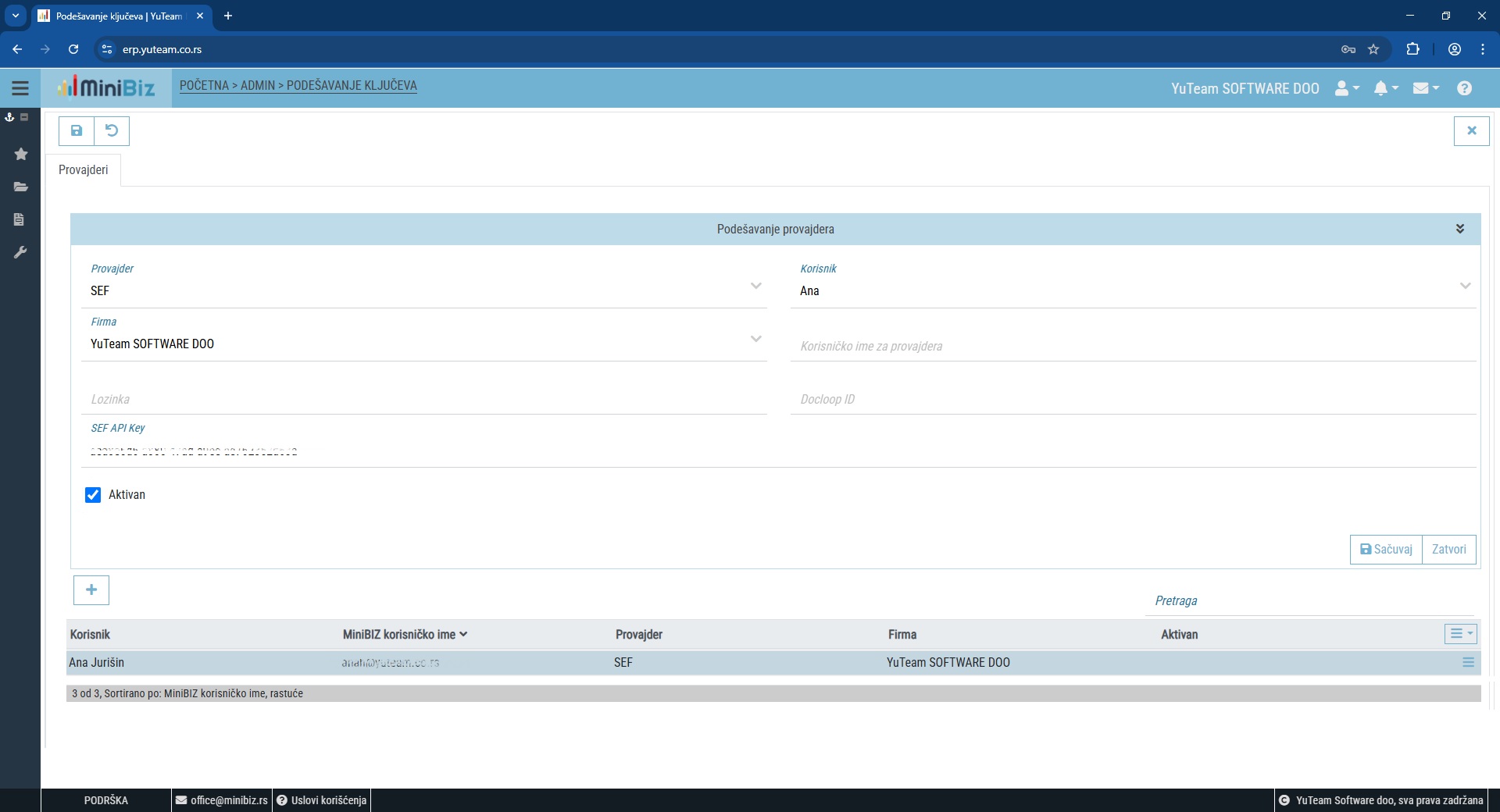Click Korisničko ime za provajdera field

click(x=1133, y=346)
